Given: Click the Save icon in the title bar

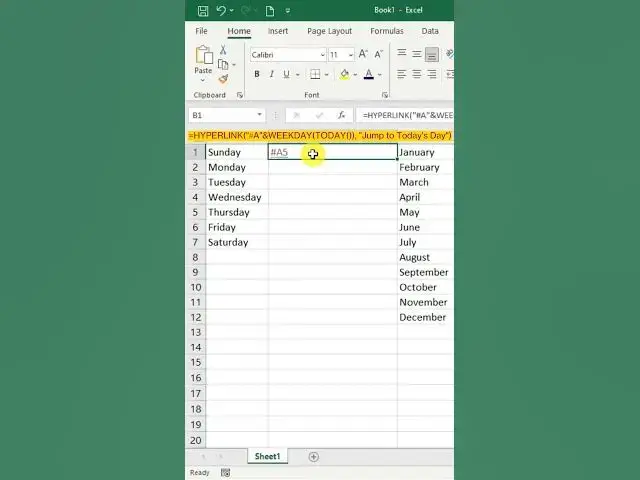Looking at the screenshot, I should coord(203,11).
